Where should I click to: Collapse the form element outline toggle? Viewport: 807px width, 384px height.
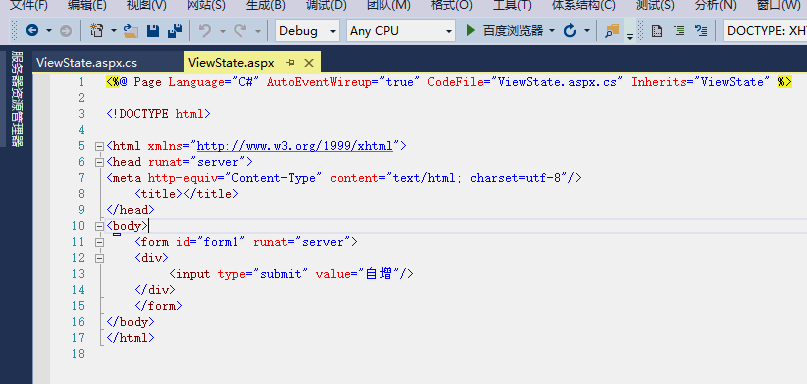coord(99,242)
